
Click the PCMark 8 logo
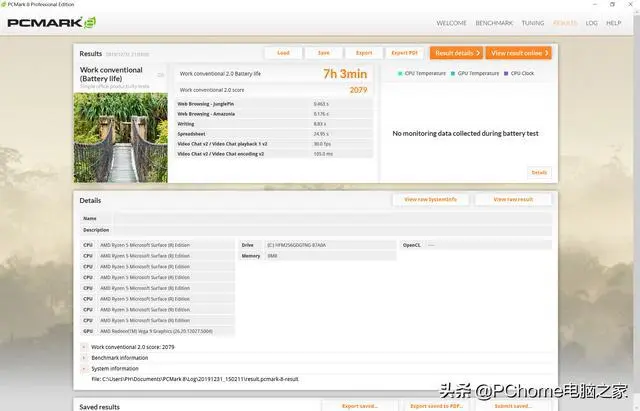coord(52,22)
